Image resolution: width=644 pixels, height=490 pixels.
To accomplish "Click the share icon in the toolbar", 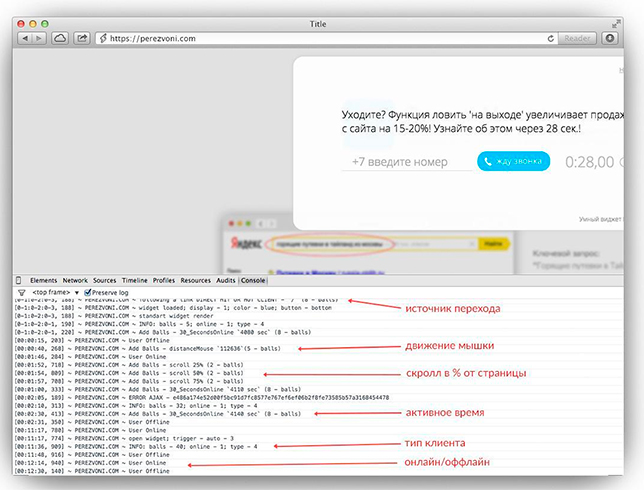I will click(82, 38).
